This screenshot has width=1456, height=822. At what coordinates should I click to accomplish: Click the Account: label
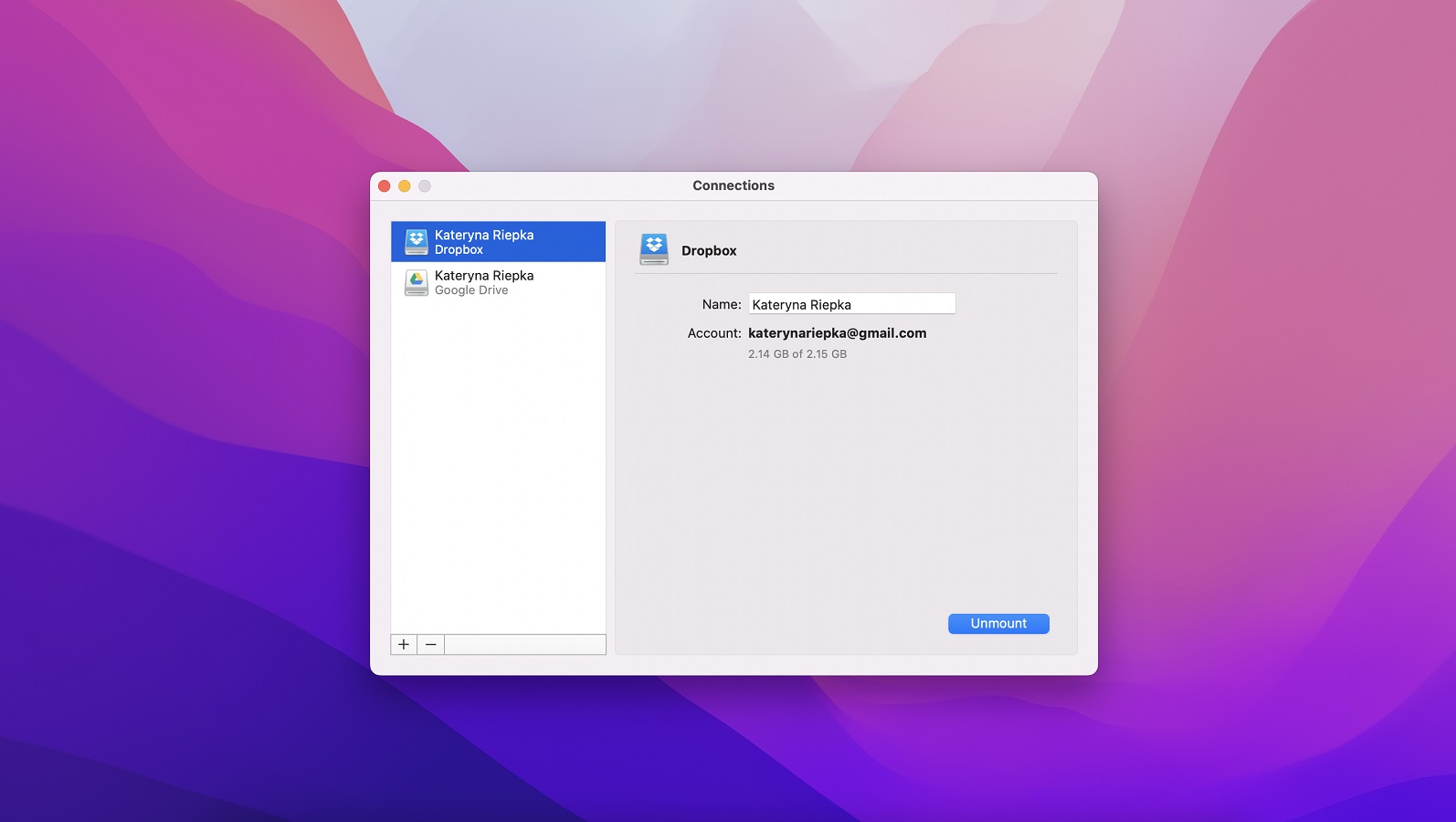(x=714, y=333)
